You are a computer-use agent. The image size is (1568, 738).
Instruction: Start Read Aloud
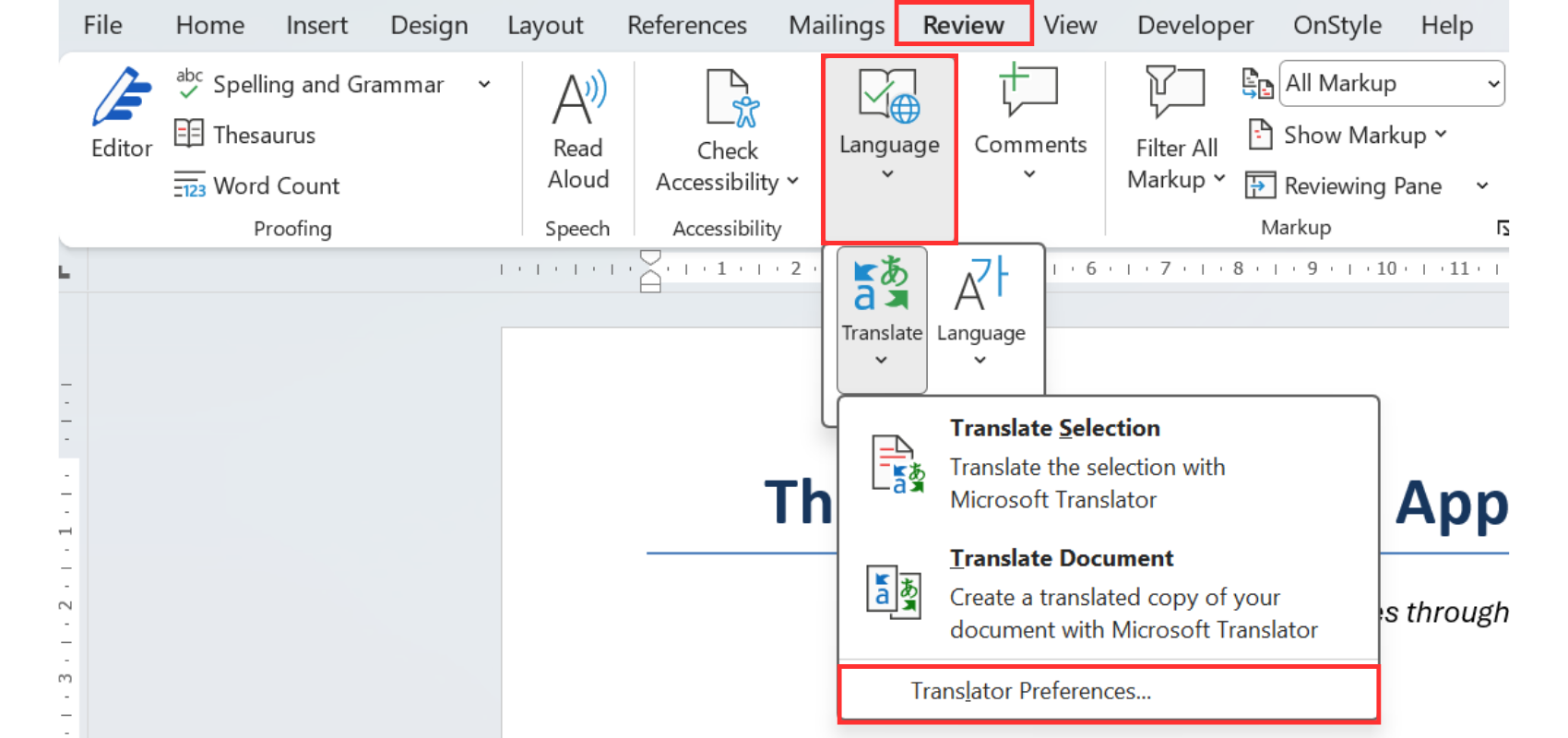(x=578, y=129)
